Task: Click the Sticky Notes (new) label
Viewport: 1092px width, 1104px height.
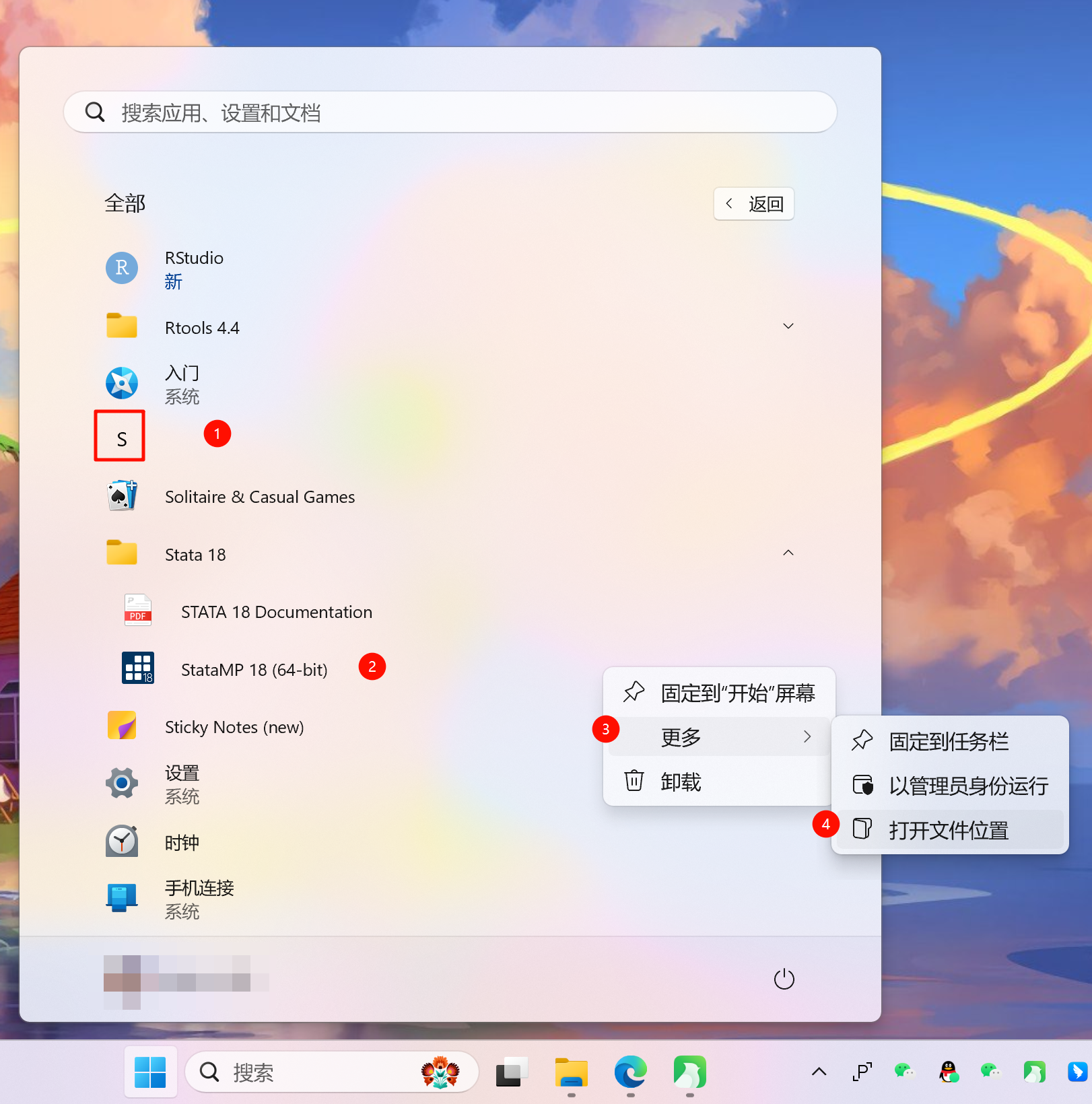Action: (x=234, y=727)
